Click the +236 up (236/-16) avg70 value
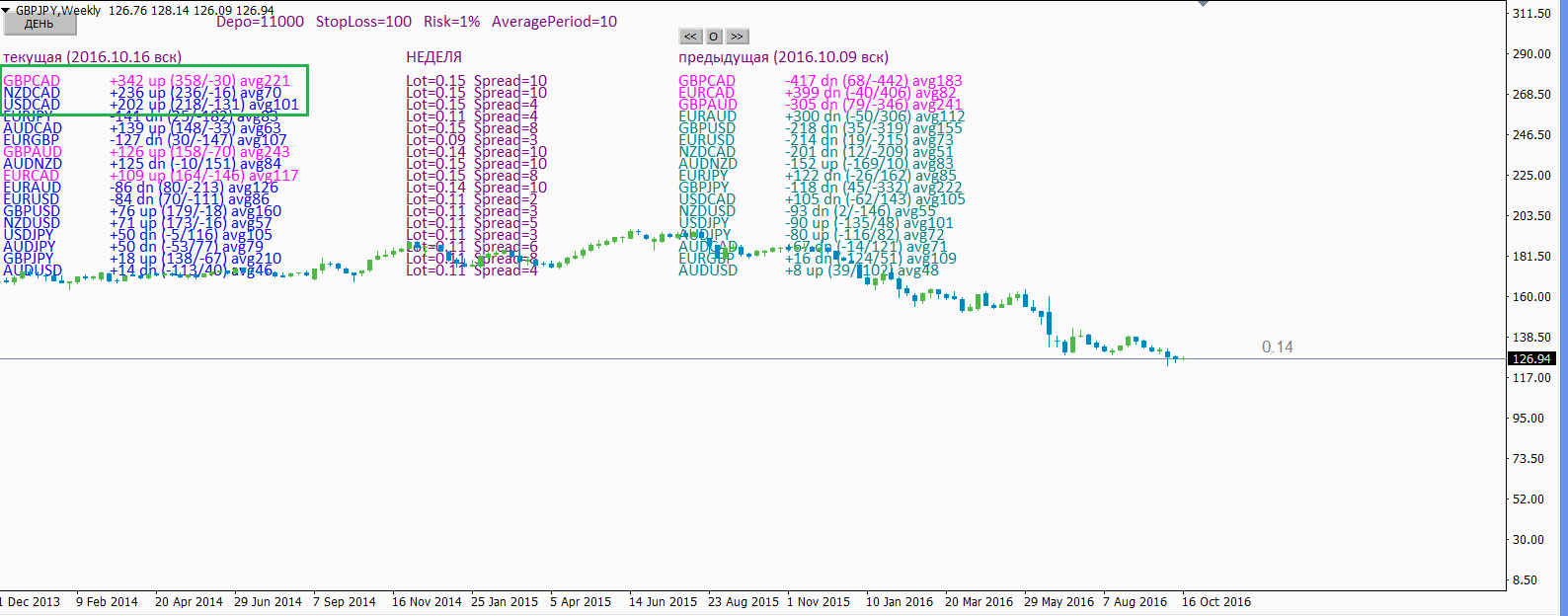 click(x=196, y=93)
